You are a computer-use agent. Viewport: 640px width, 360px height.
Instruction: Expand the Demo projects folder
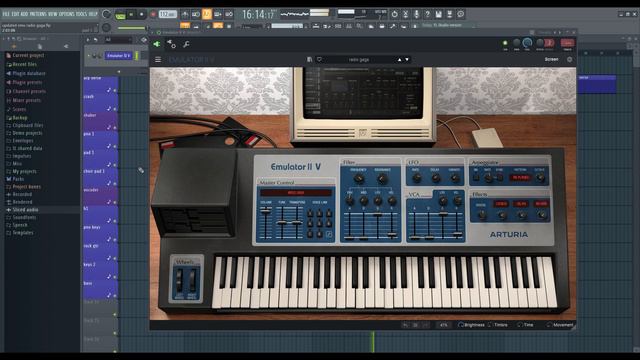pyautogui.click(x=27, y=133)
